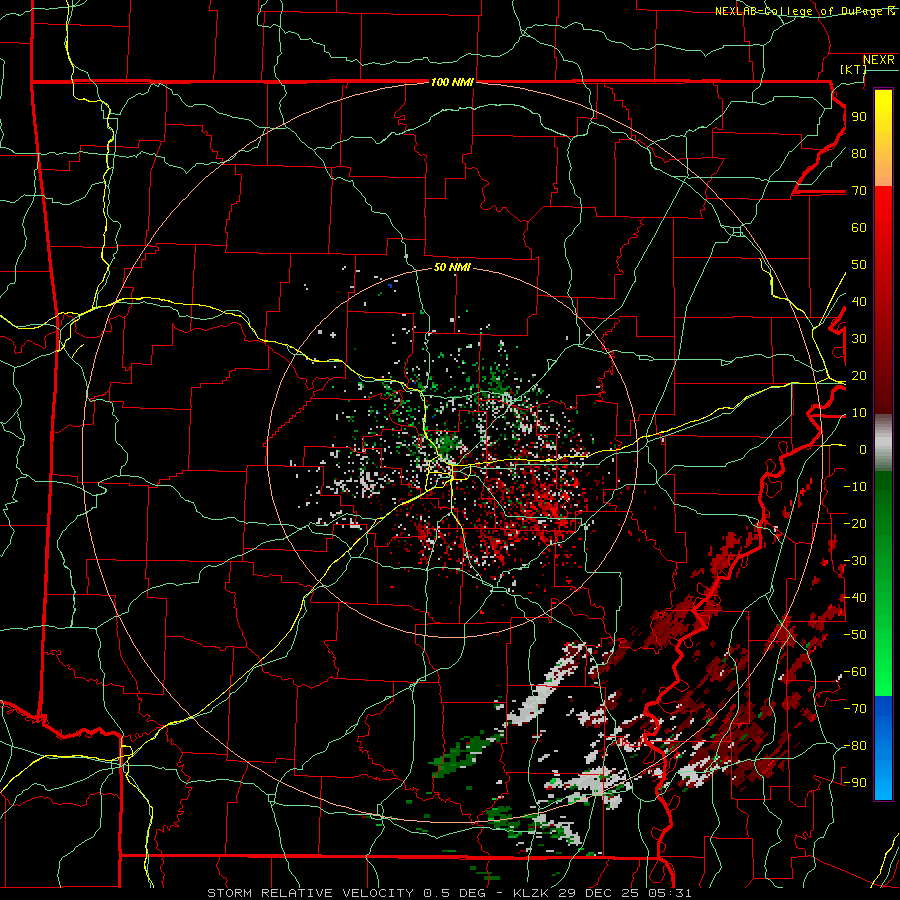Select the -60 value on the velocity scale

point(855,672)
